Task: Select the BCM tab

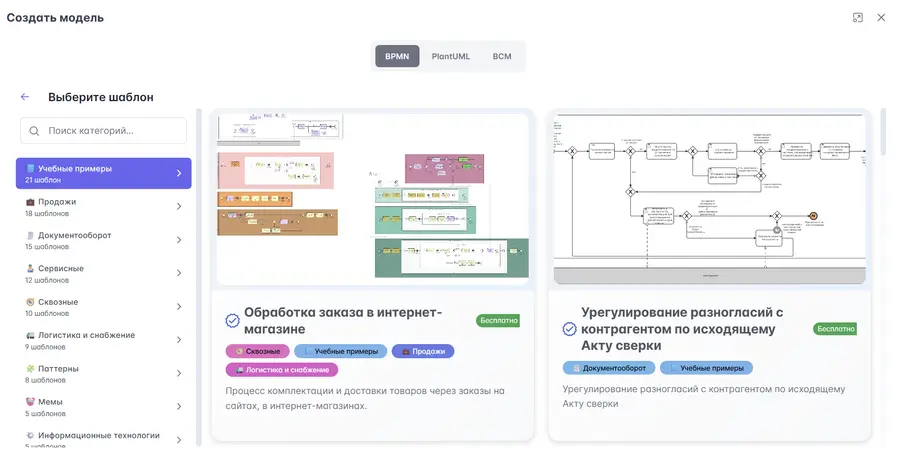Action: (x=502, y=56)
